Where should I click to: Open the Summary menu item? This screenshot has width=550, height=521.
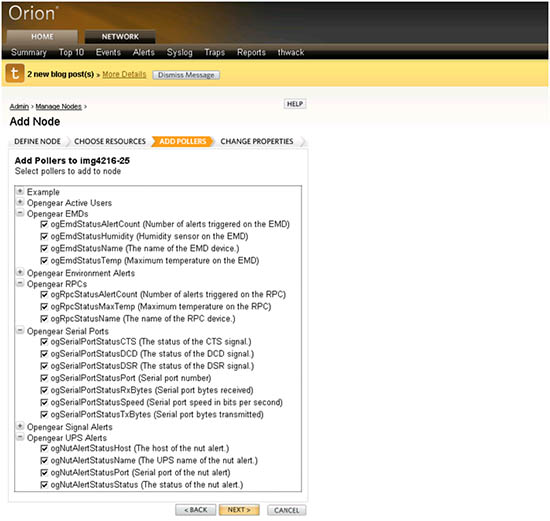[x=29, y=52]
